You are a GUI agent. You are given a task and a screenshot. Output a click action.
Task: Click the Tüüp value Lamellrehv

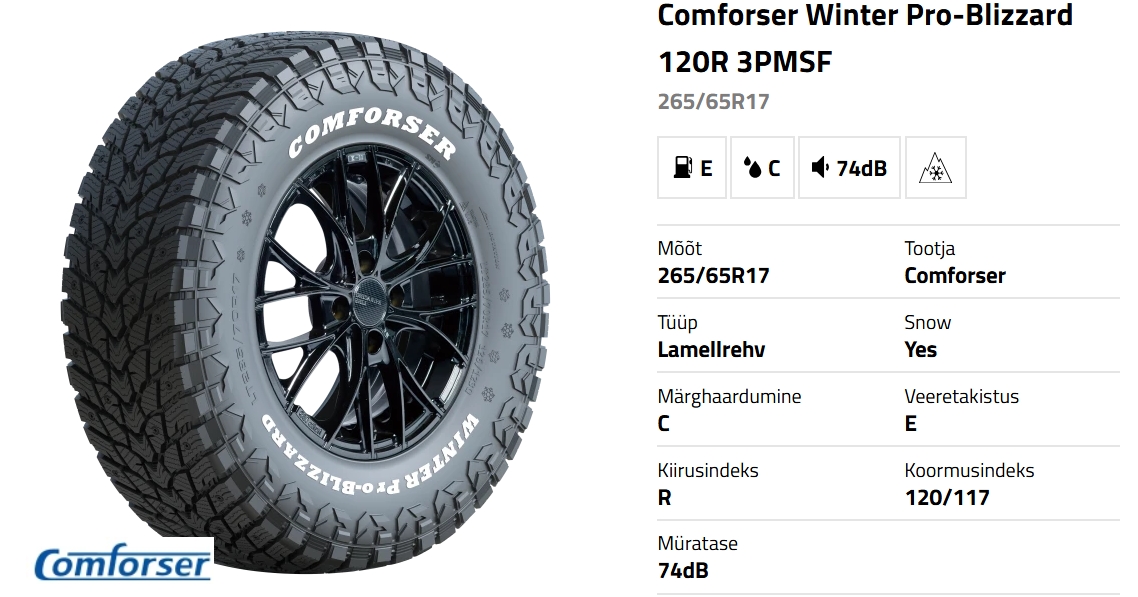pyautogui.click(x=711, y=350)
